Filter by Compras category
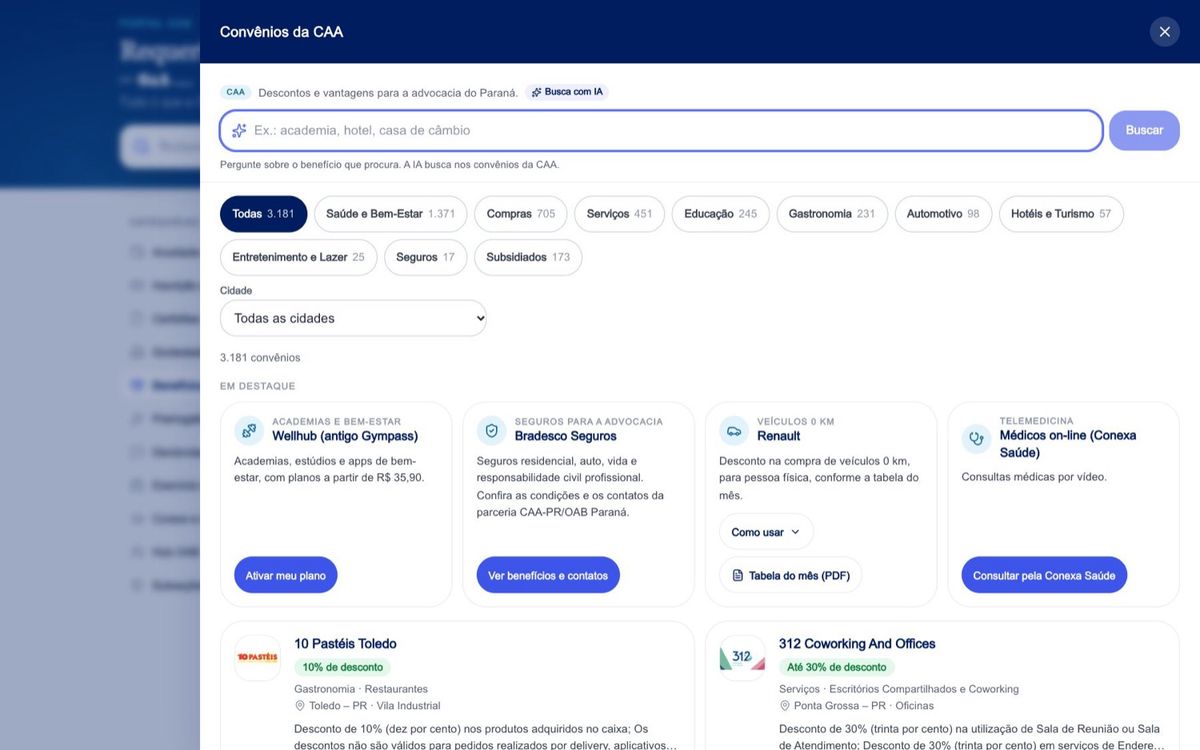 point(521,214)
